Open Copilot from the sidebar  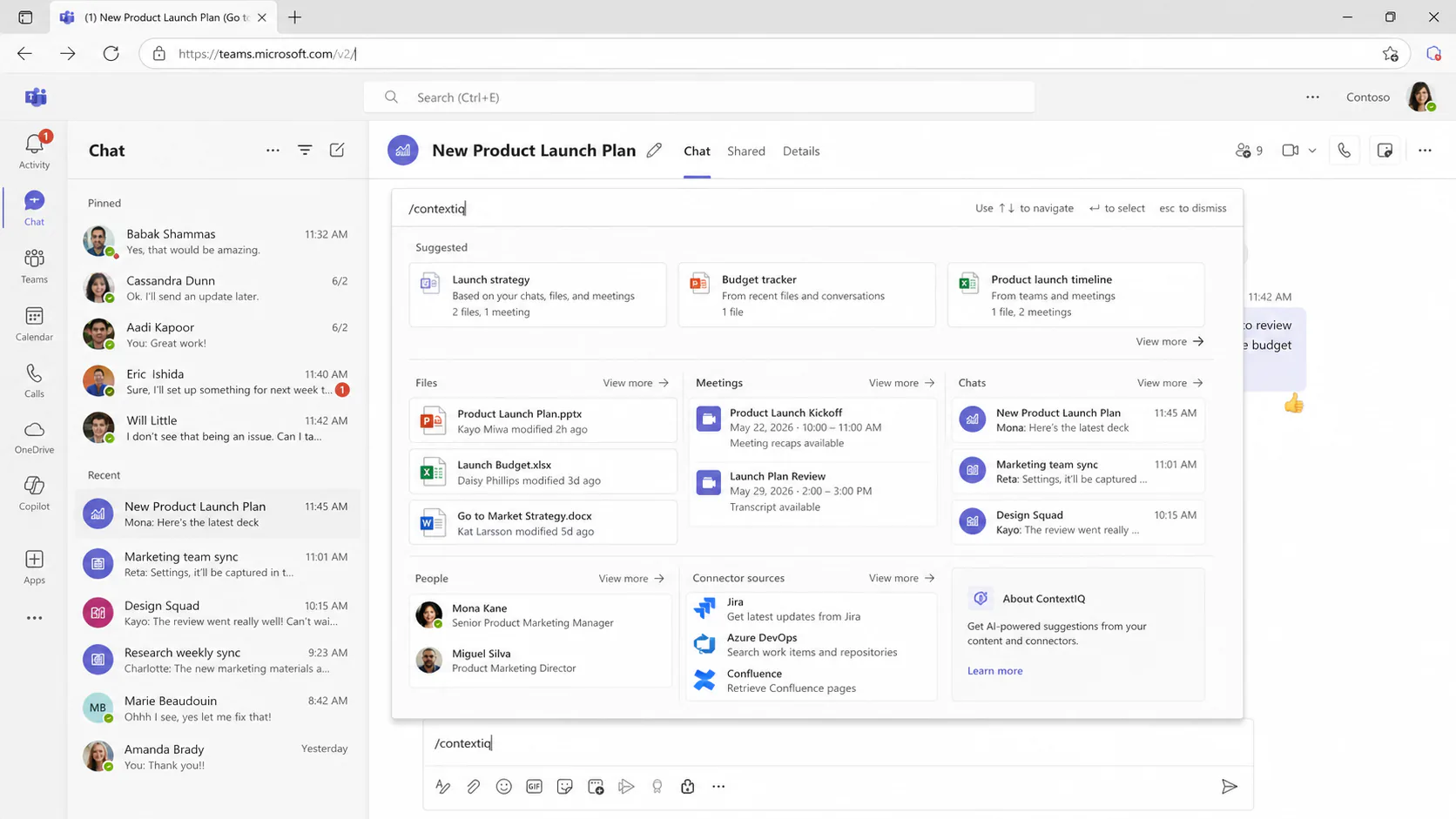pyautogui.click(x=34, y=493)
